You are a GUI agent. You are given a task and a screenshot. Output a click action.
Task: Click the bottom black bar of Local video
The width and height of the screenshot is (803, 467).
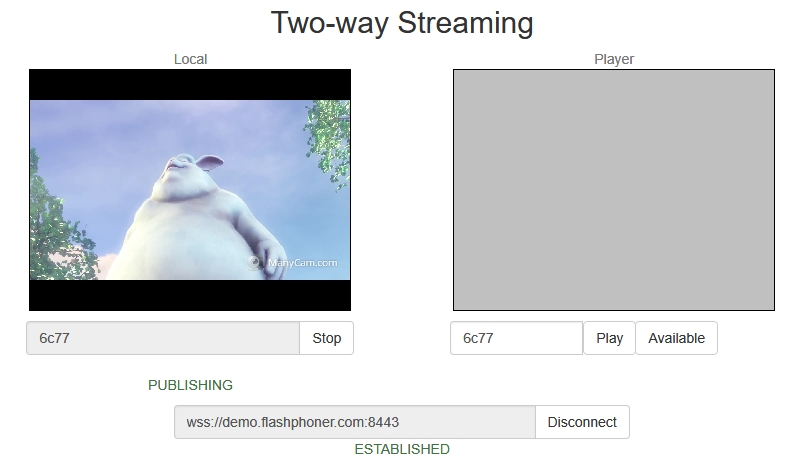click(190, 295)
